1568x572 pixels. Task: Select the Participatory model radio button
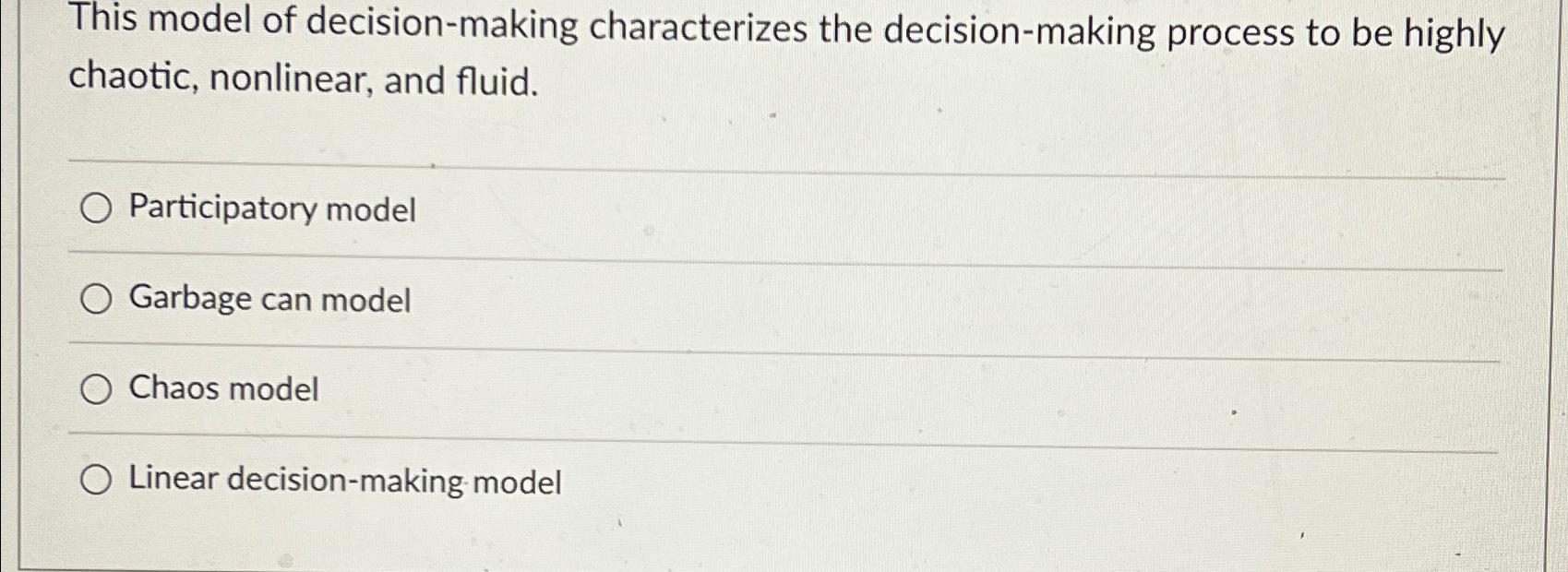pos(96,210)
